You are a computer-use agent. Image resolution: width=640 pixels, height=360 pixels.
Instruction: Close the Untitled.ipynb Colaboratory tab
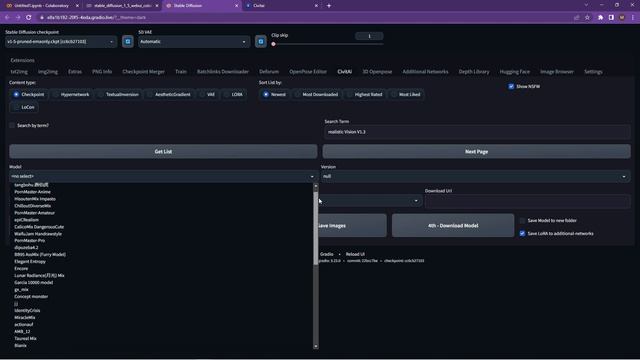[x=77, y=6]
